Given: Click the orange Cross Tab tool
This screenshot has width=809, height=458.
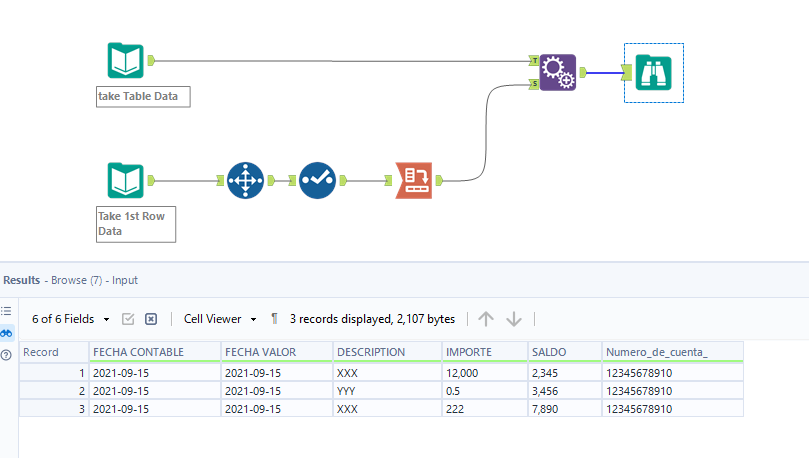Looking at the screenshot, I should (414, 180).
